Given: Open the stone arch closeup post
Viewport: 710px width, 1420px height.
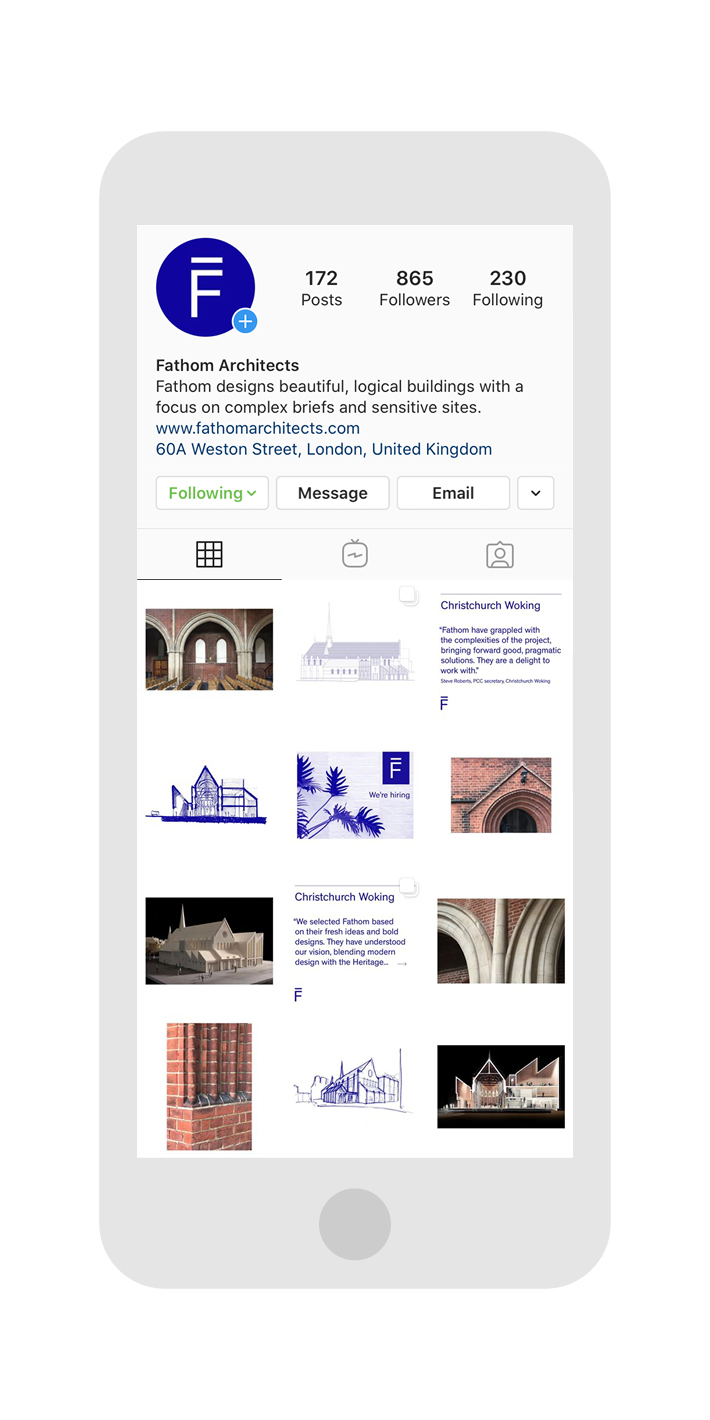Looking at the screenshot, I should click(501, 941).
